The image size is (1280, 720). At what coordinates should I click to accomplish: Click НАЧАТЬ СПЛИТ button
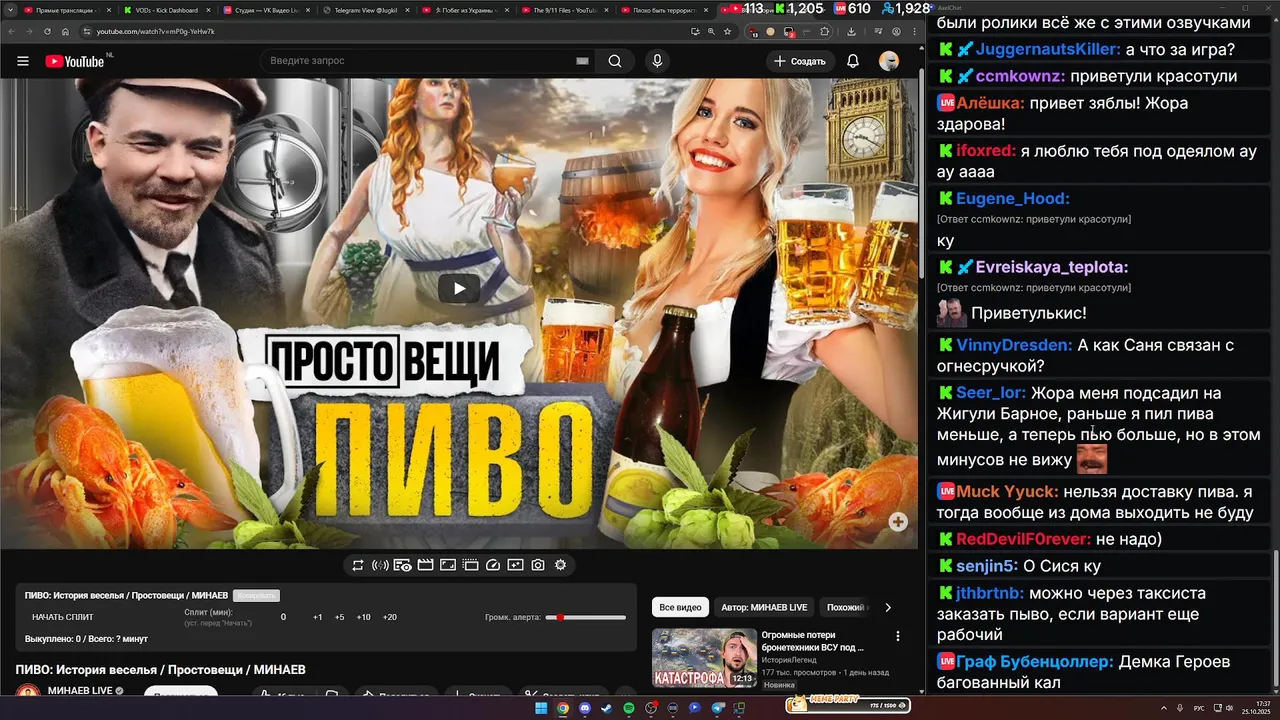tap(63, 617)
